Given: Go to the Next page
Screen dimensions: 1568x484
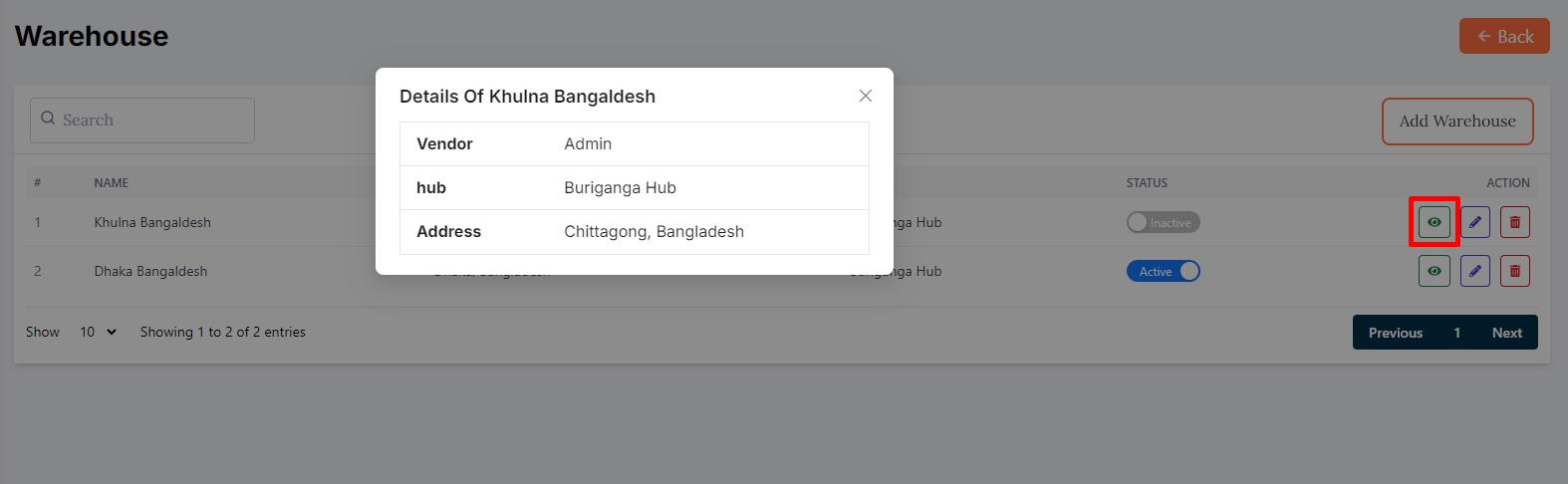Looking at the screenshot, I should 1506,333.
